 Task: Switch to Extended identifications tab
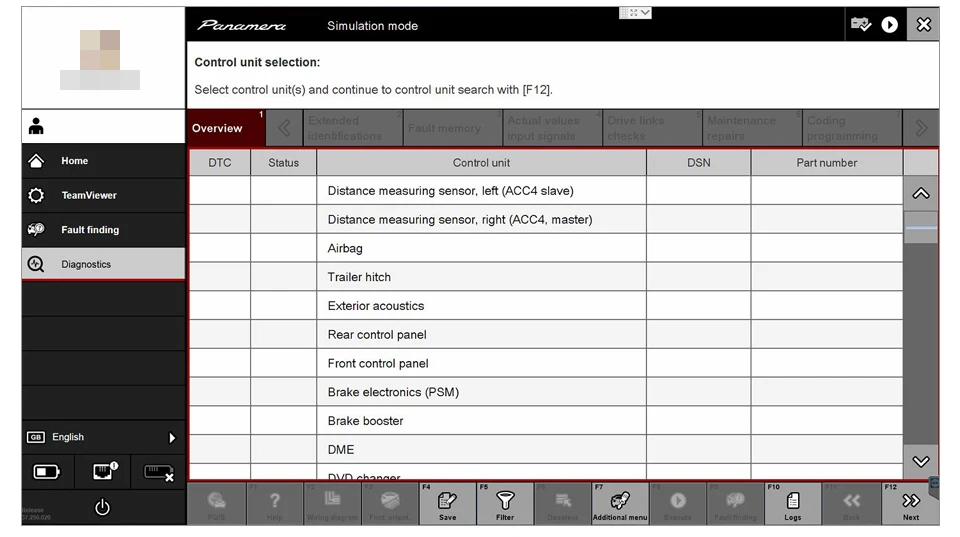(x=353, y=128)
